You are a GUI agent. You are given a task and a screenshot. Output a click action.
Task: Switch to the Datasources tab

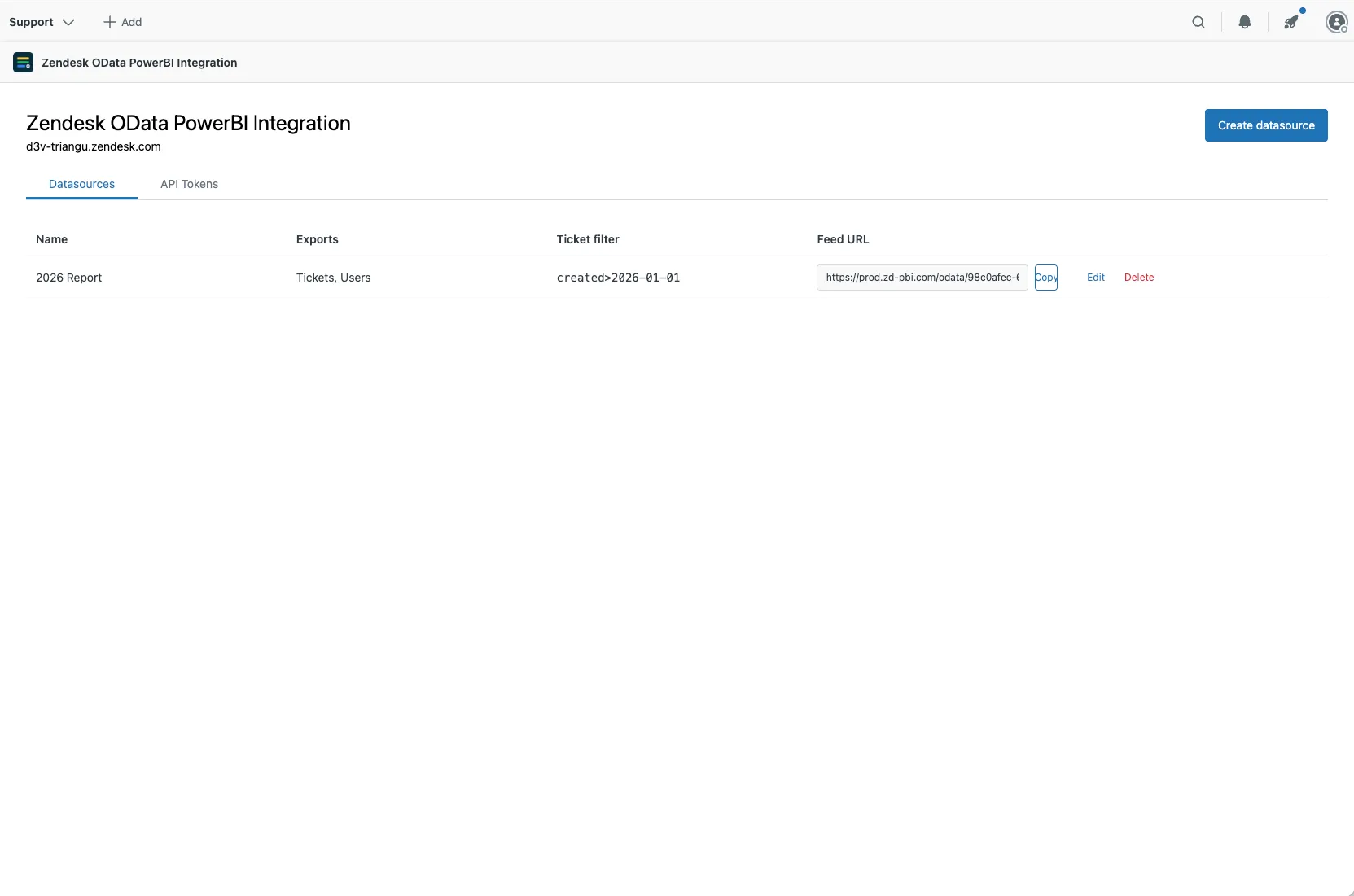pyautogui.click(x=81, y=184)
